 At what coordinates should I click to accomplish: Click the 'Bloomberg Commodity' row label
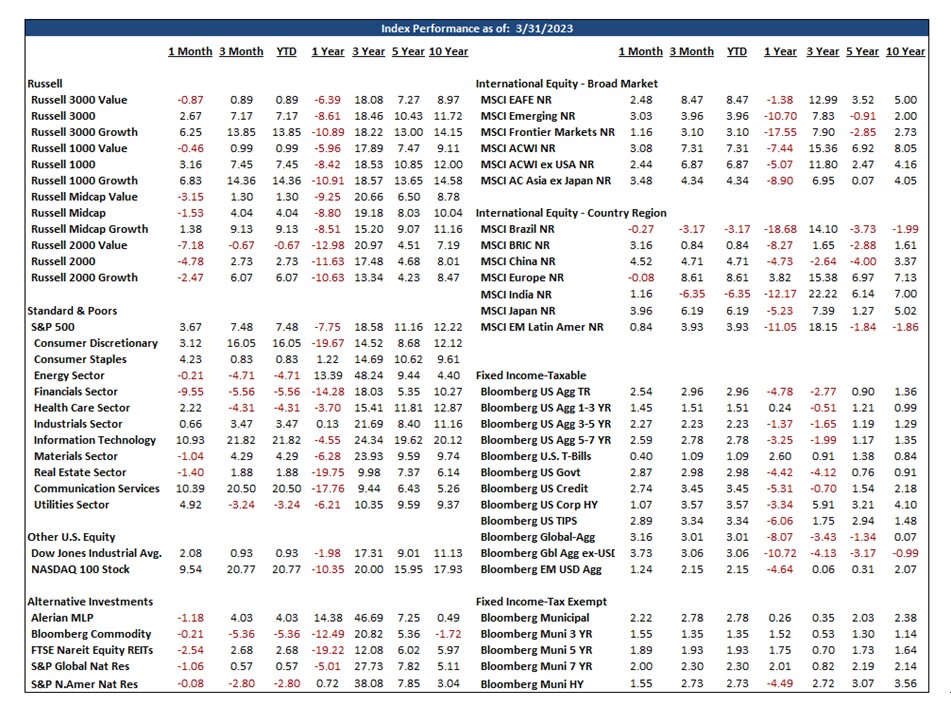click(91, 634)
